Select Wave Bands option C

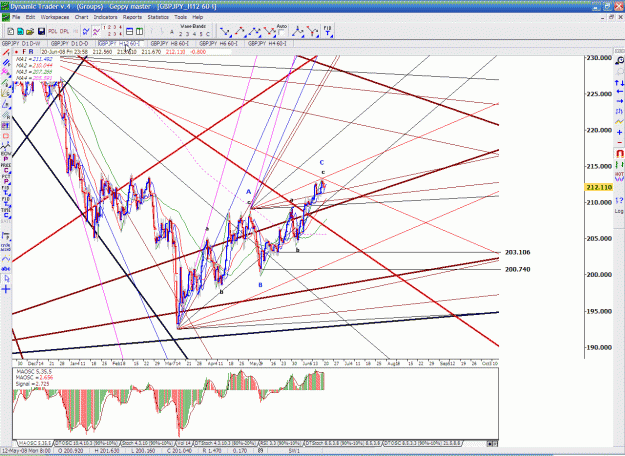[x=207, y=34]
